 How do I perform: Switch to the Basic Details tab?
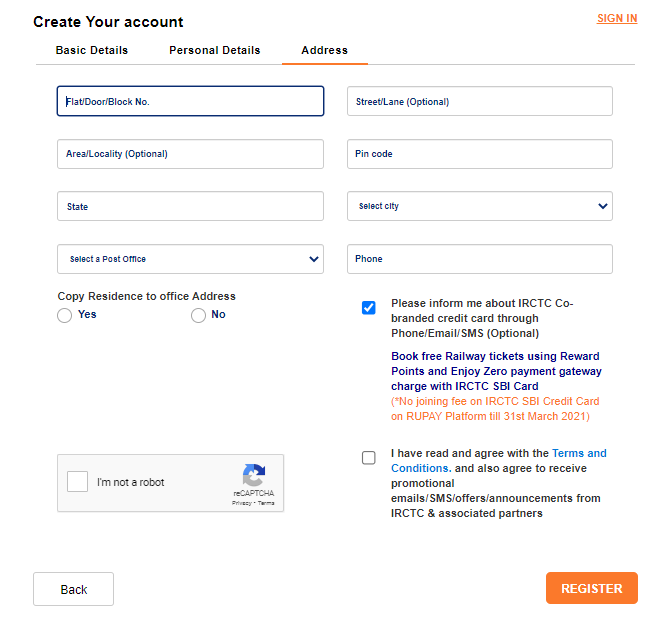point(92,50)
